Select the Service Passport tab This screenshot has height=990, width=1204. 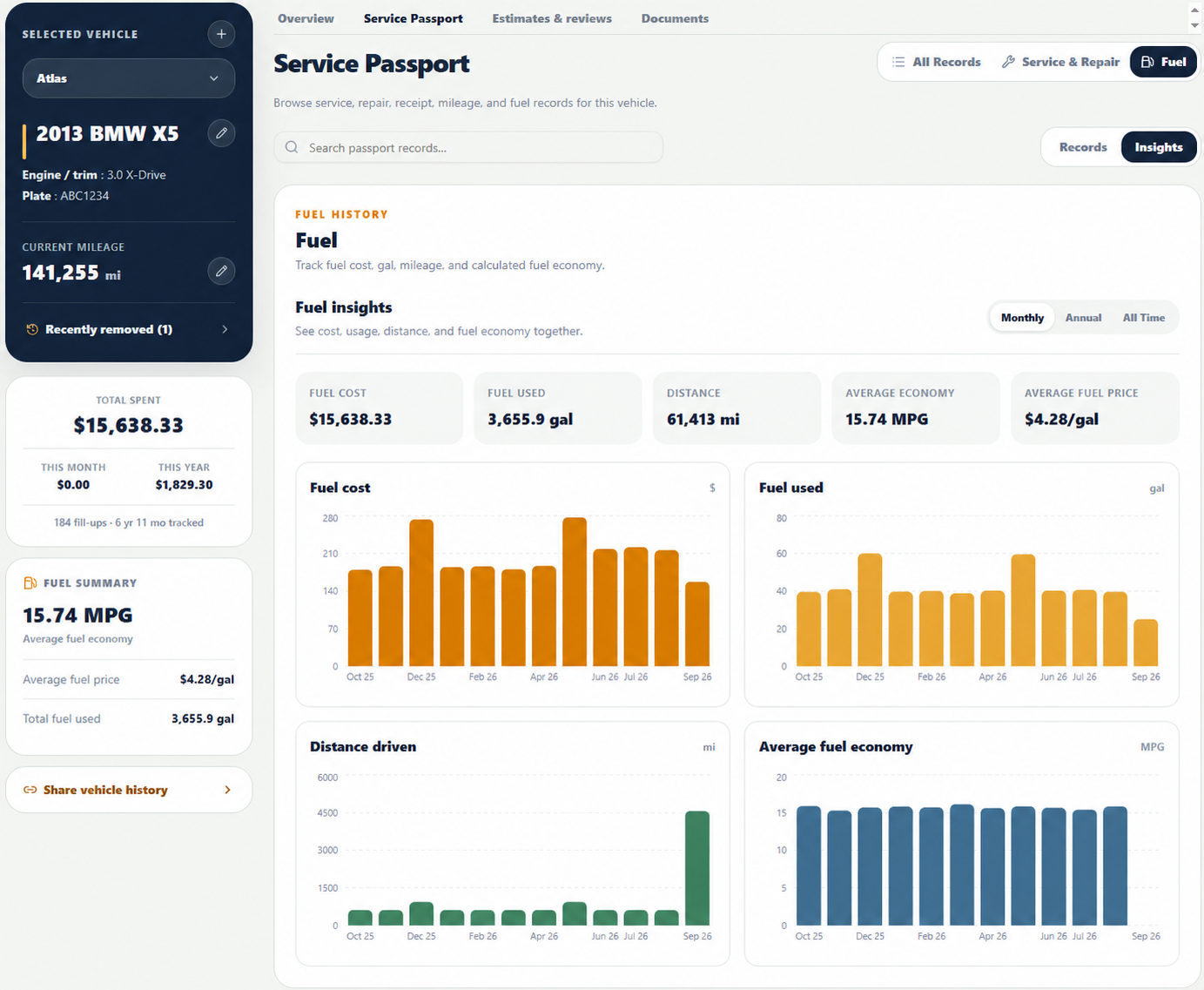point(414,18)
